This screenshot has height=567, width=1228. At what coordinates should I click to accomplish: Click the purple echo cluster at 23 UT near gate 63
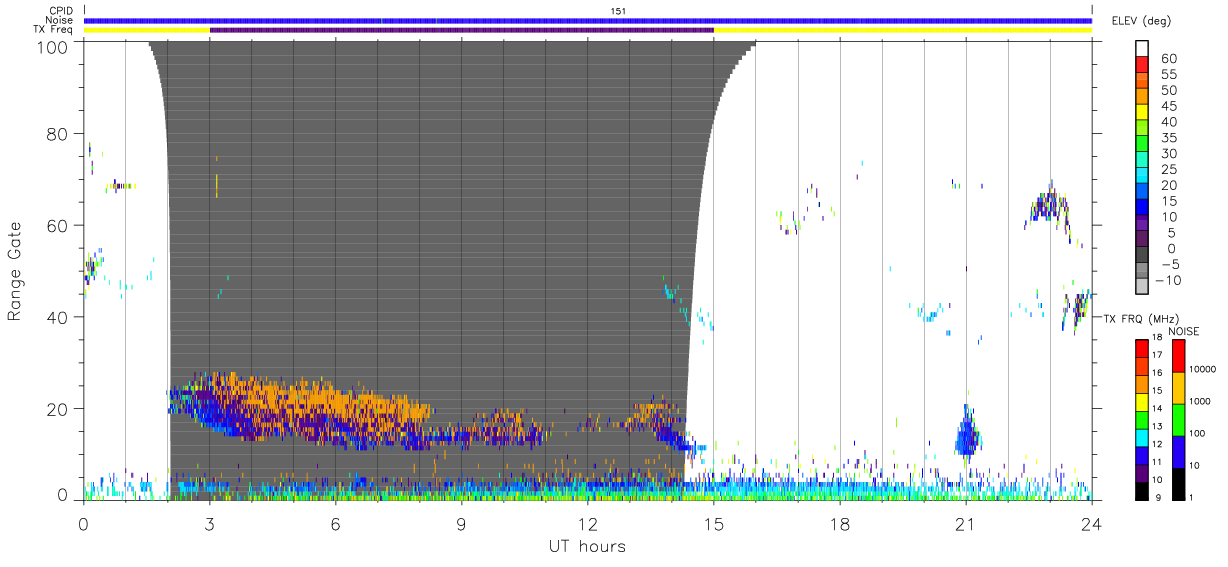coord(1050,207)
